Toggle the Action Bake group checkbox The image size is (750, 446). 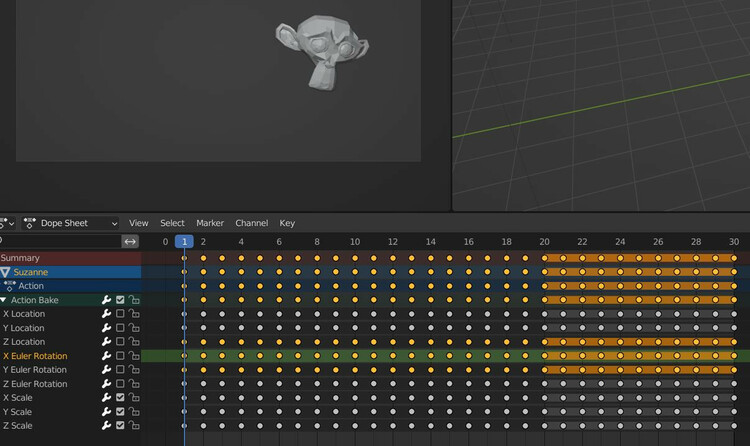120,300
